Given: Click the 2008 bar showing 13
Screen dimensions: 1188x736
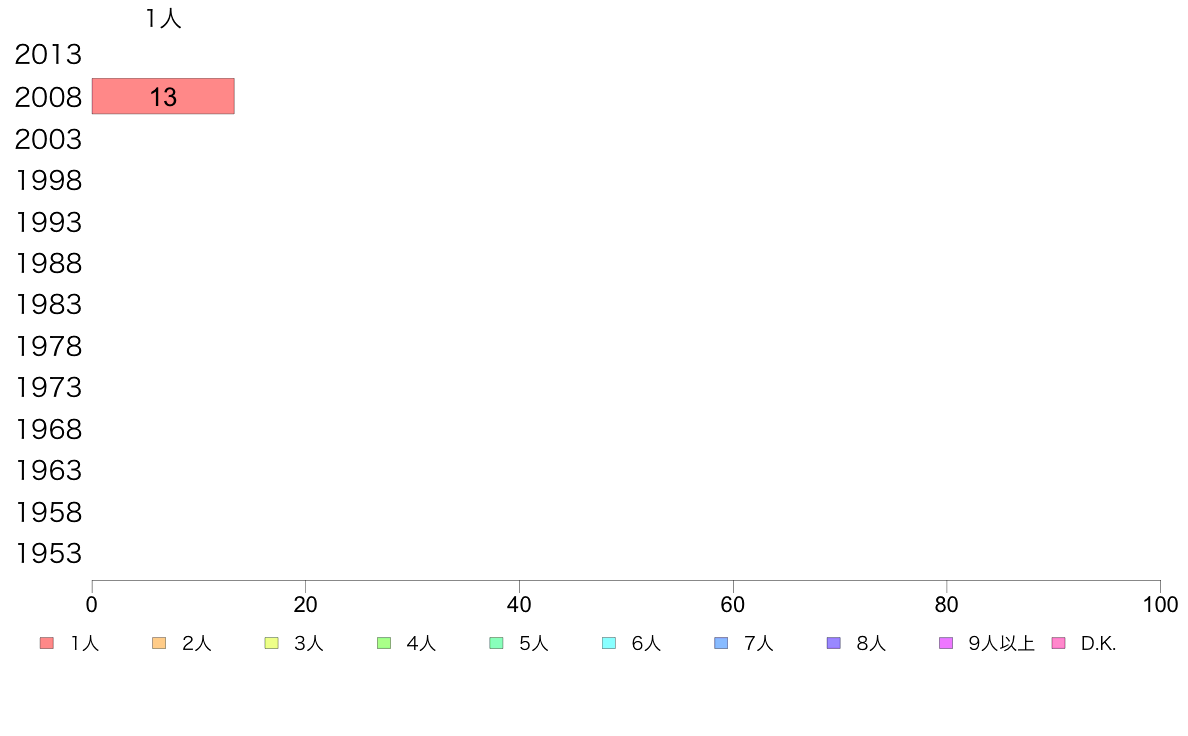Looking at the screenshot, I should (x=163, y=96).
